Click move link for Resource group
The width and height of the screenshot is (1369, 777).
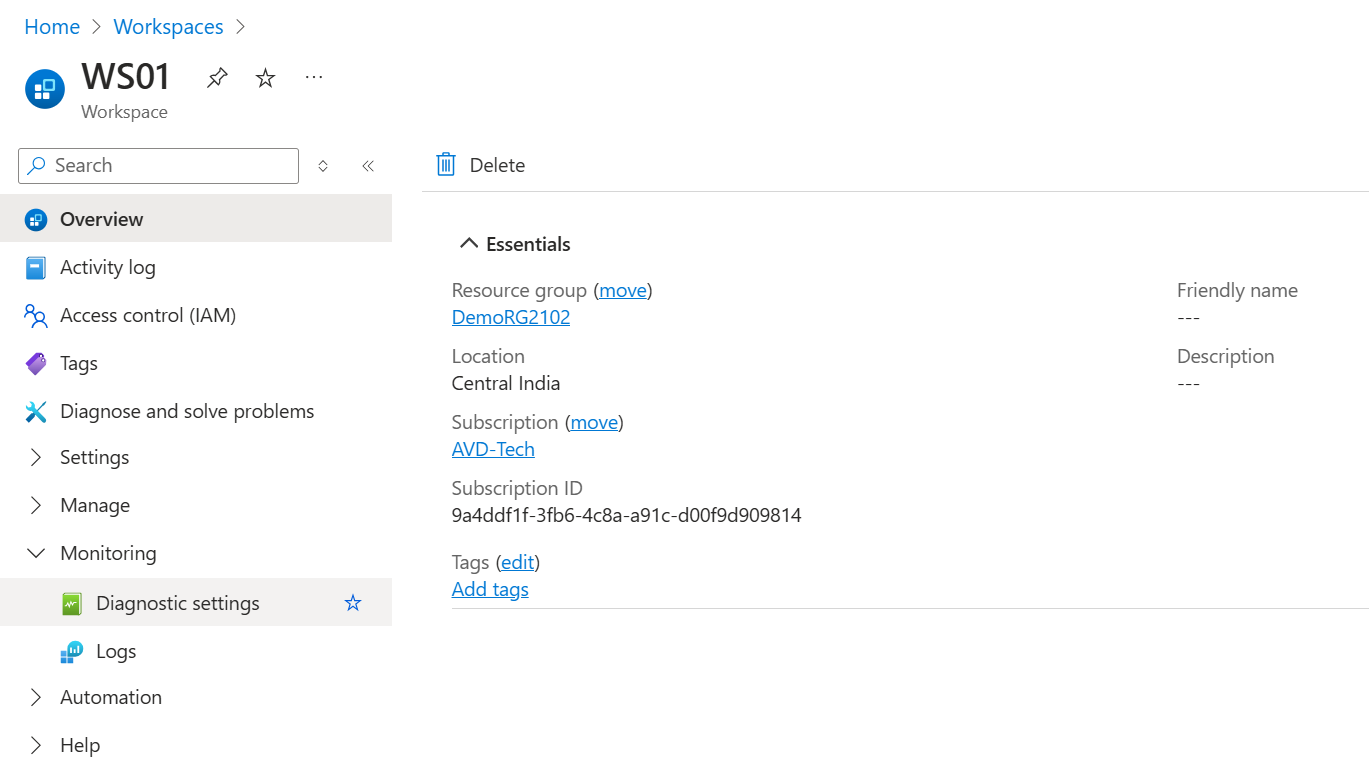(x=623, y=290)
